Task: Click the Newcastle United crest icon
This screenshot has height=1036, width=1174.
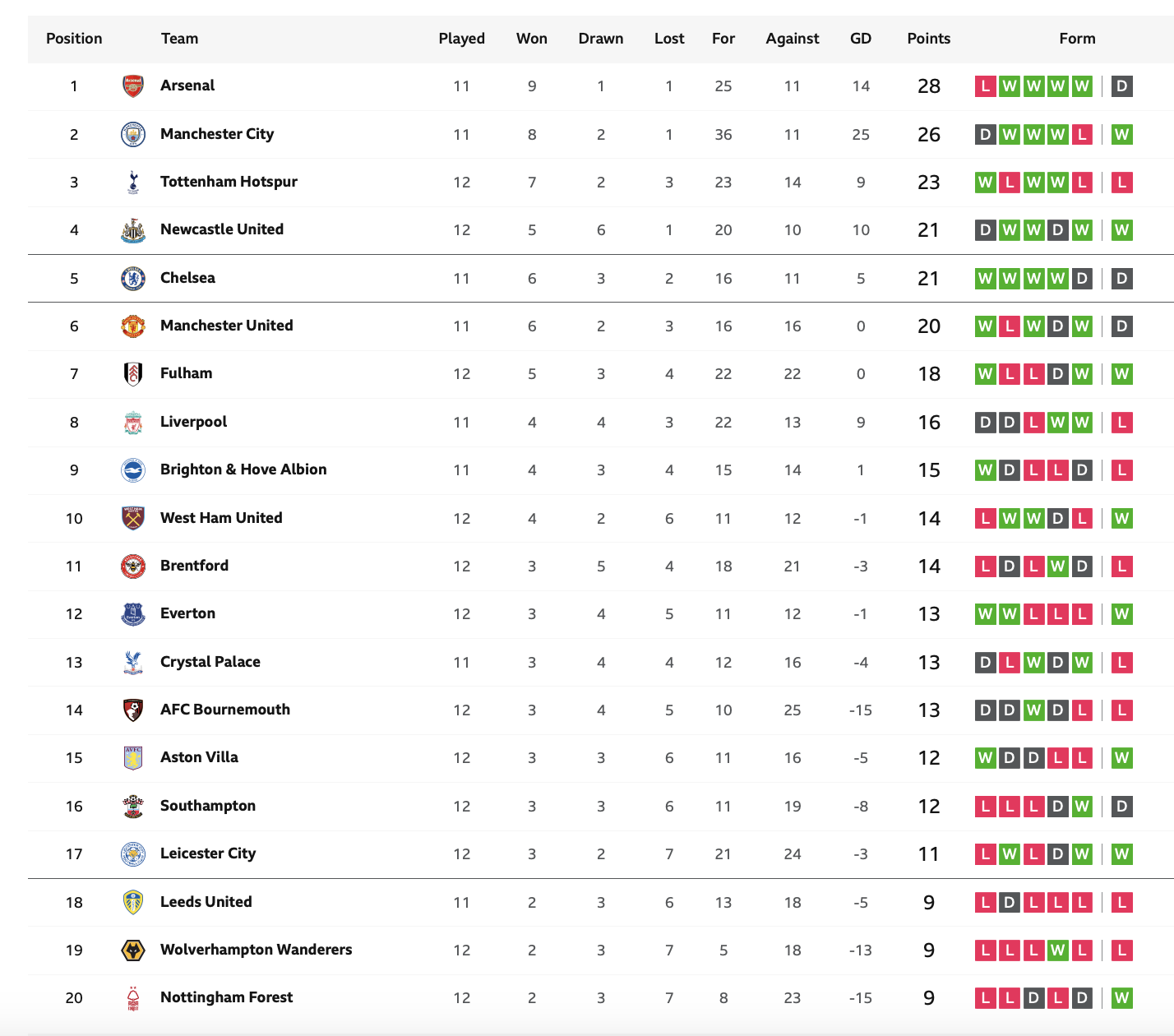Action: 133,230
